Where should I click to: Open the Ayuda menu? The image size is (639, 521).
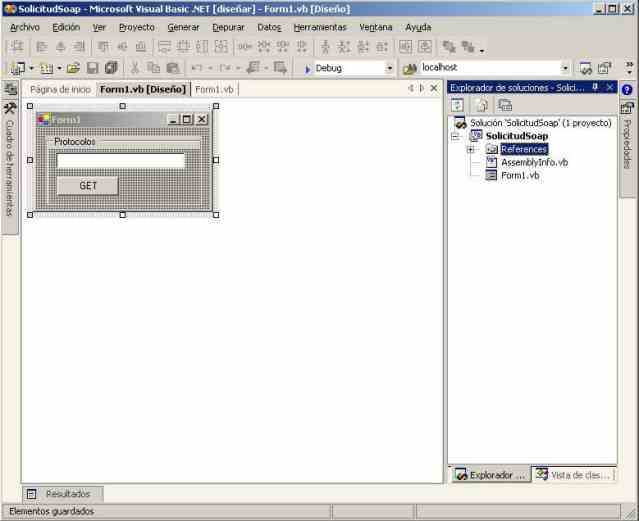418,27
